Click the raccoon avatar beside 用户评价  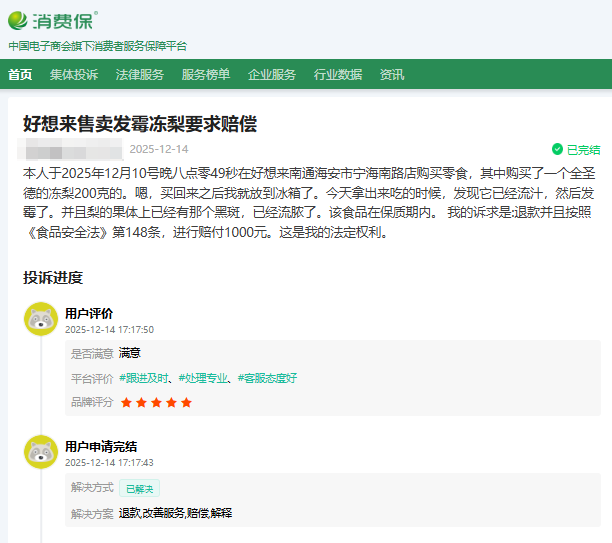point(41,319)
